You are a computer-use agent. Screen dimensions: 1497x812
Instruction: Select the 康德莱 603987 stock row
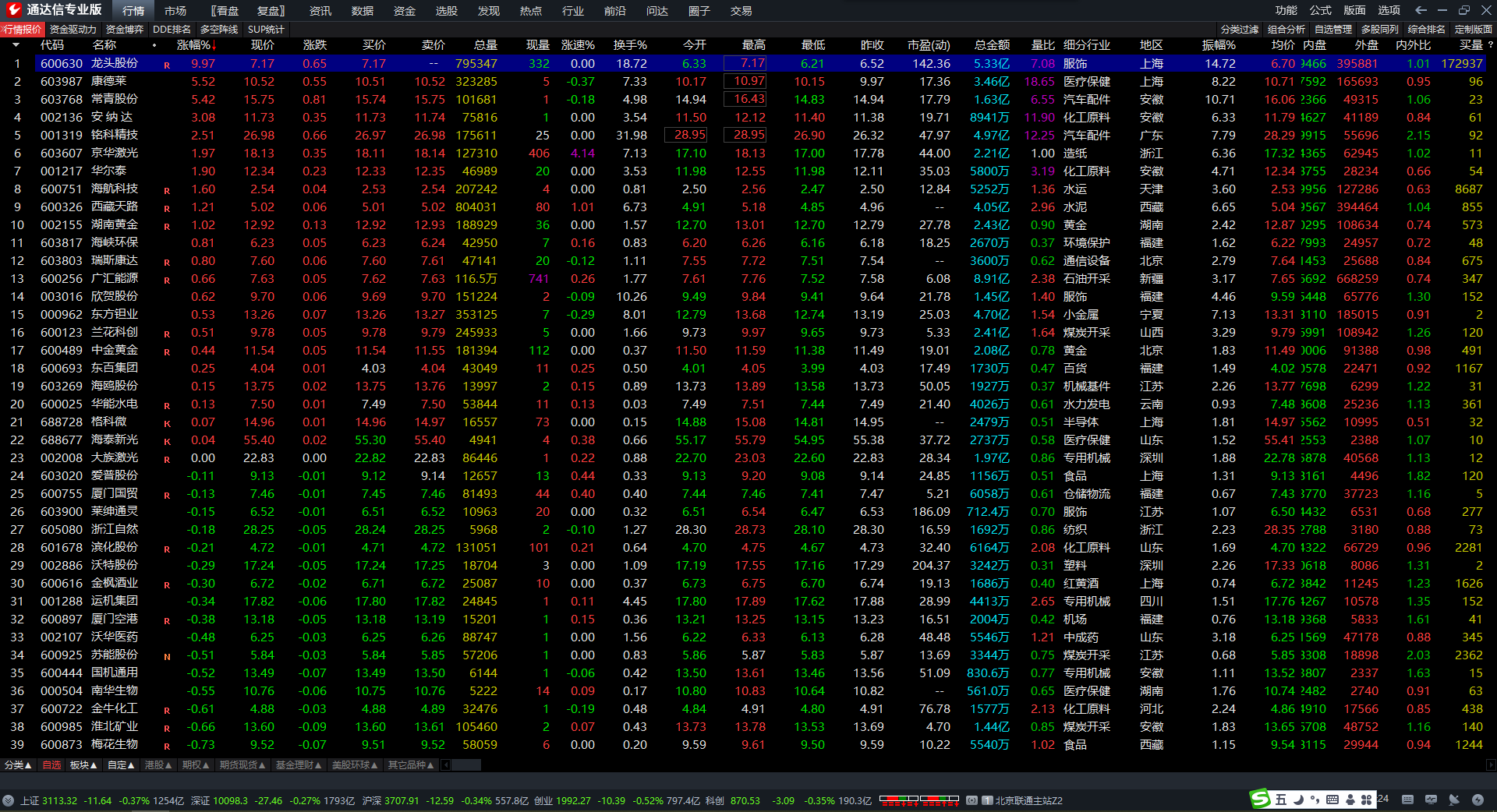click(748, 81)
